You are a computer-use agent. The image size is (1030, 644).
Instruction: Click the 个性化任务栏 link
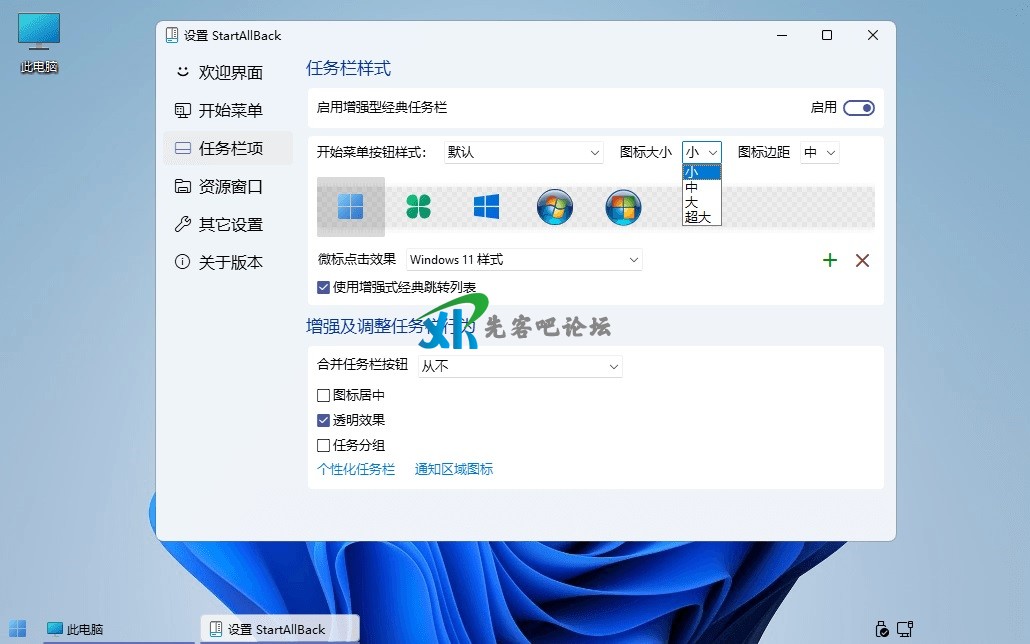(x=356, y=469)
